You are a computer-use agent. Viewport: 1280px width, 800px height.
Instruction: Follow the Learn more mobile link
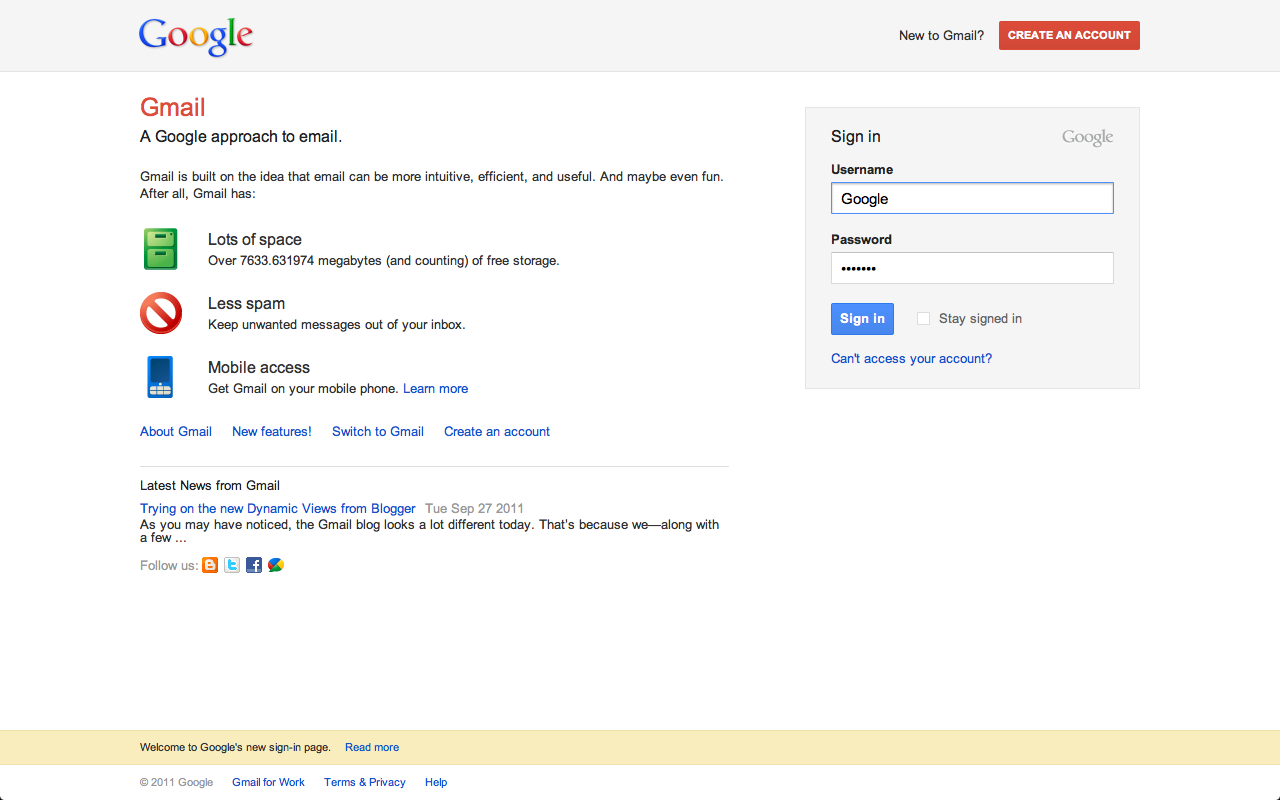click(x=435, y=389)
